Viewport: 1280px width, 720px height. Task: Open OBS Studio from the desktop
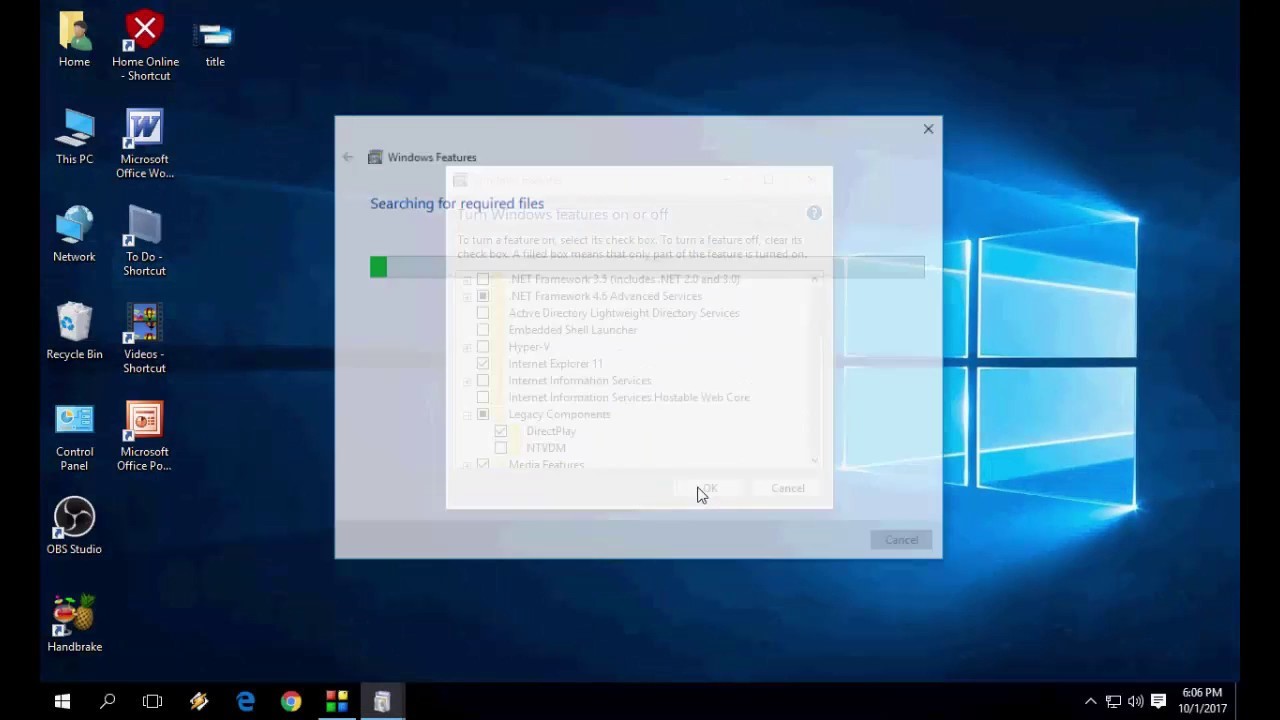pyautogui.click(x=74, y=525)
